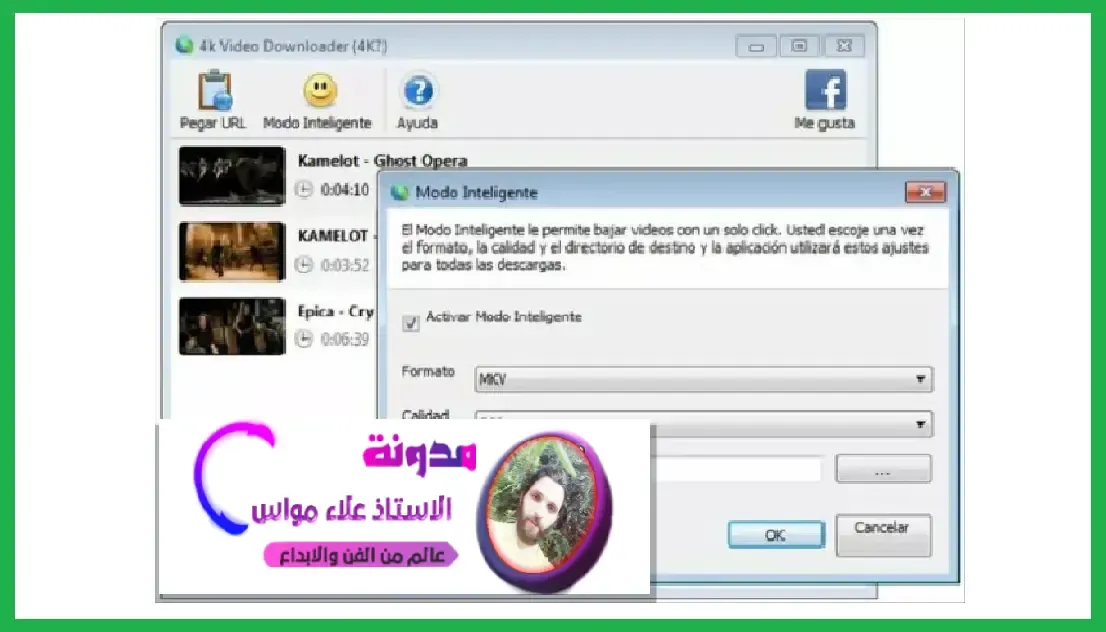Click the duration text 0:04:10
Image resolution: width=1106 pixels, height=632 pixels.
point(345,190)
